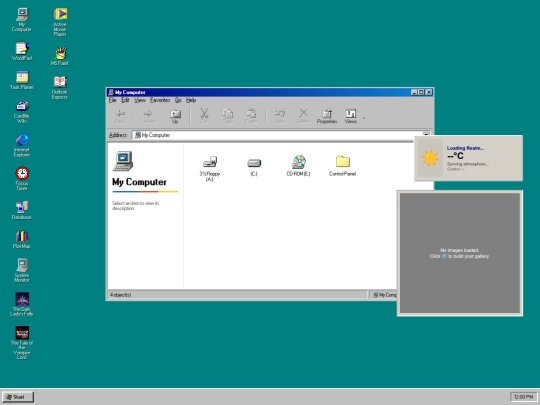The width and height of the screenshot is (540, 405).
Task: Click the 12:00 PM taskbar clock
Action: (523, 397)
